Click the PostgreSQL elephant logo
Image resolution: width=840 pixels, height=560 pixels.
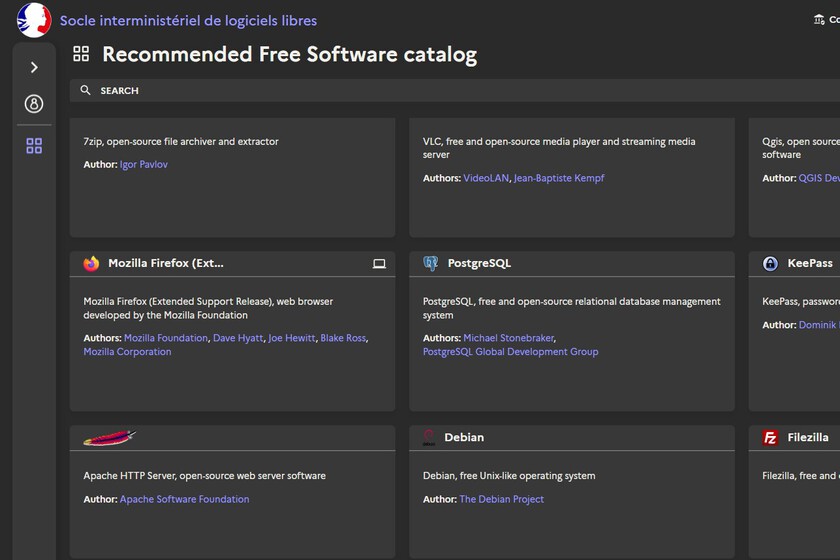[x=431, y=264]
